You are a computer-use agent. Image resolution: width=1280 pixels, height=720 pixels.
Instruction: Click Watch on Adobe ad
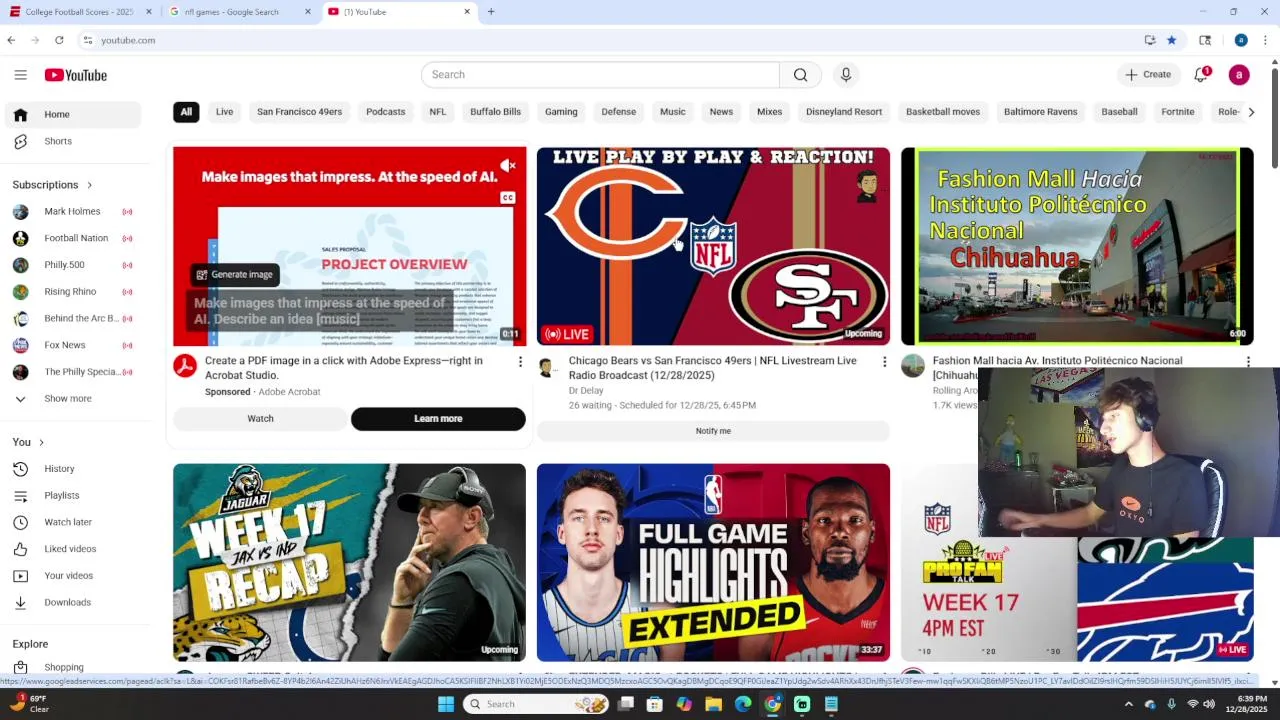[x=260, y=419]
